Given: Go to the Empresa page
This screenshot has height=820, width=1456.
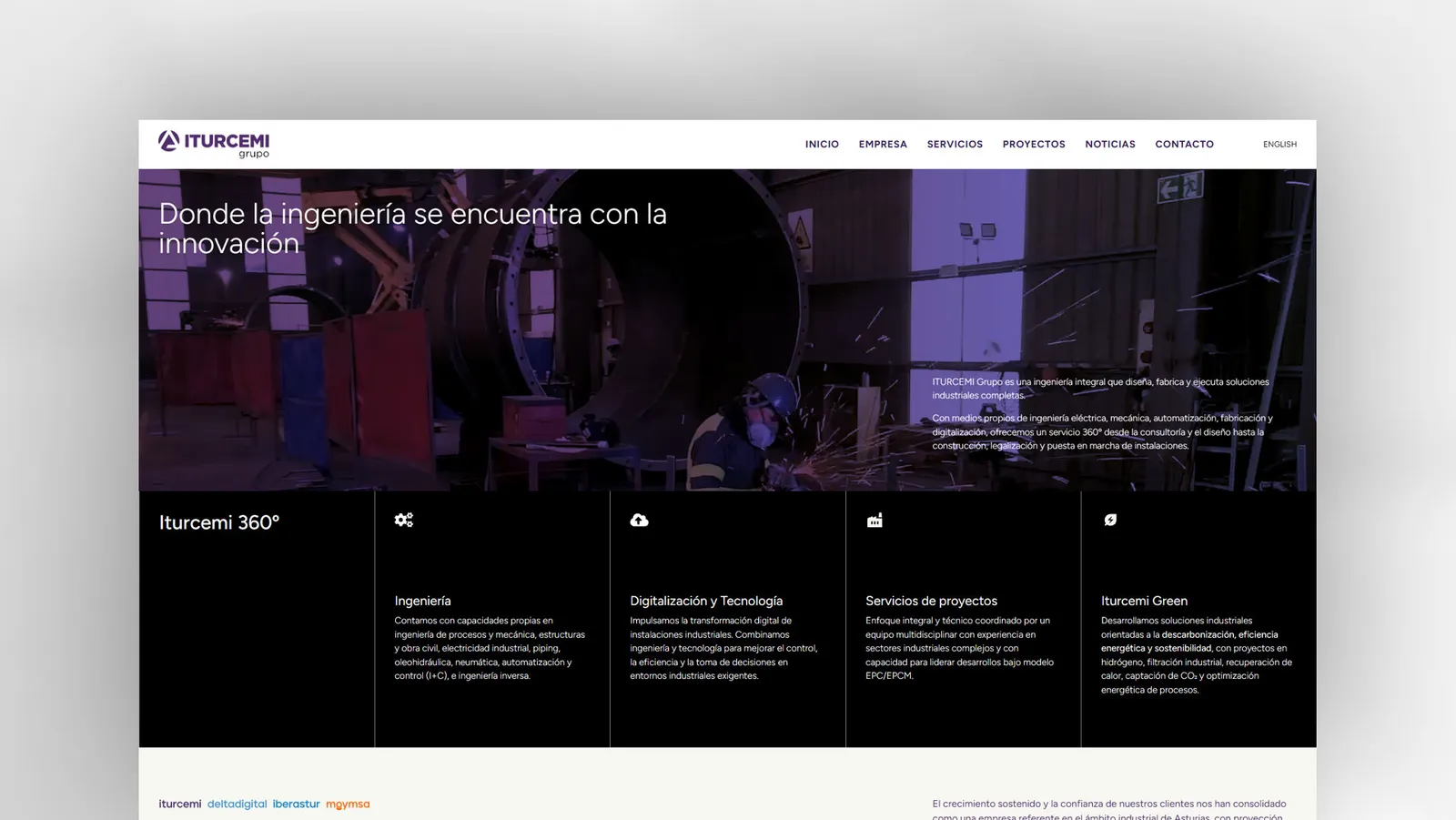Looking at the screenshot, I should 883,144.
